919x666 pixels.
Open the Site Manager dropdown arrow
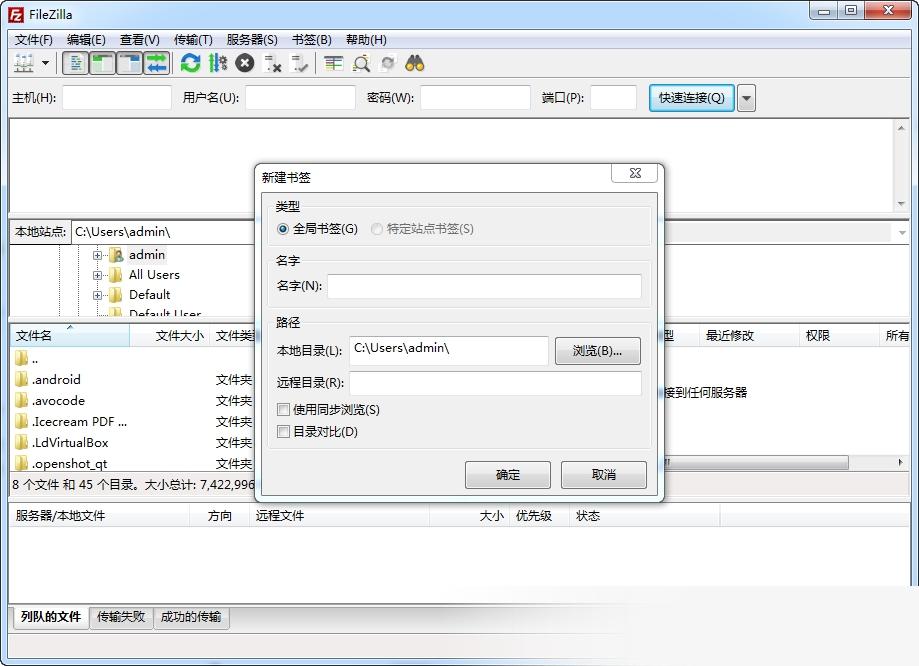click(x=45, y=63)
